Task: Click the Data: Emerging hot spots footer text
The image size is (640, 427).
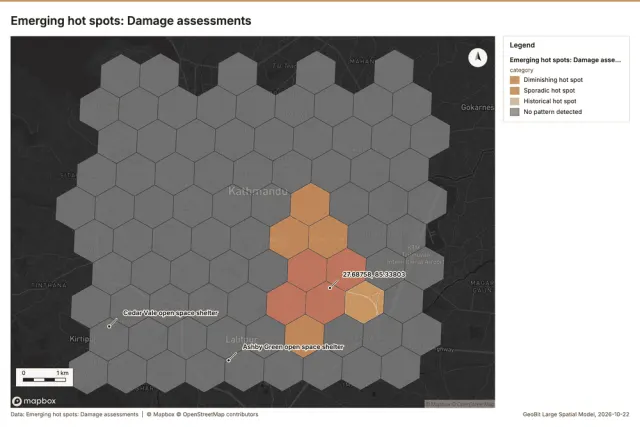Action: coord(74,414)
